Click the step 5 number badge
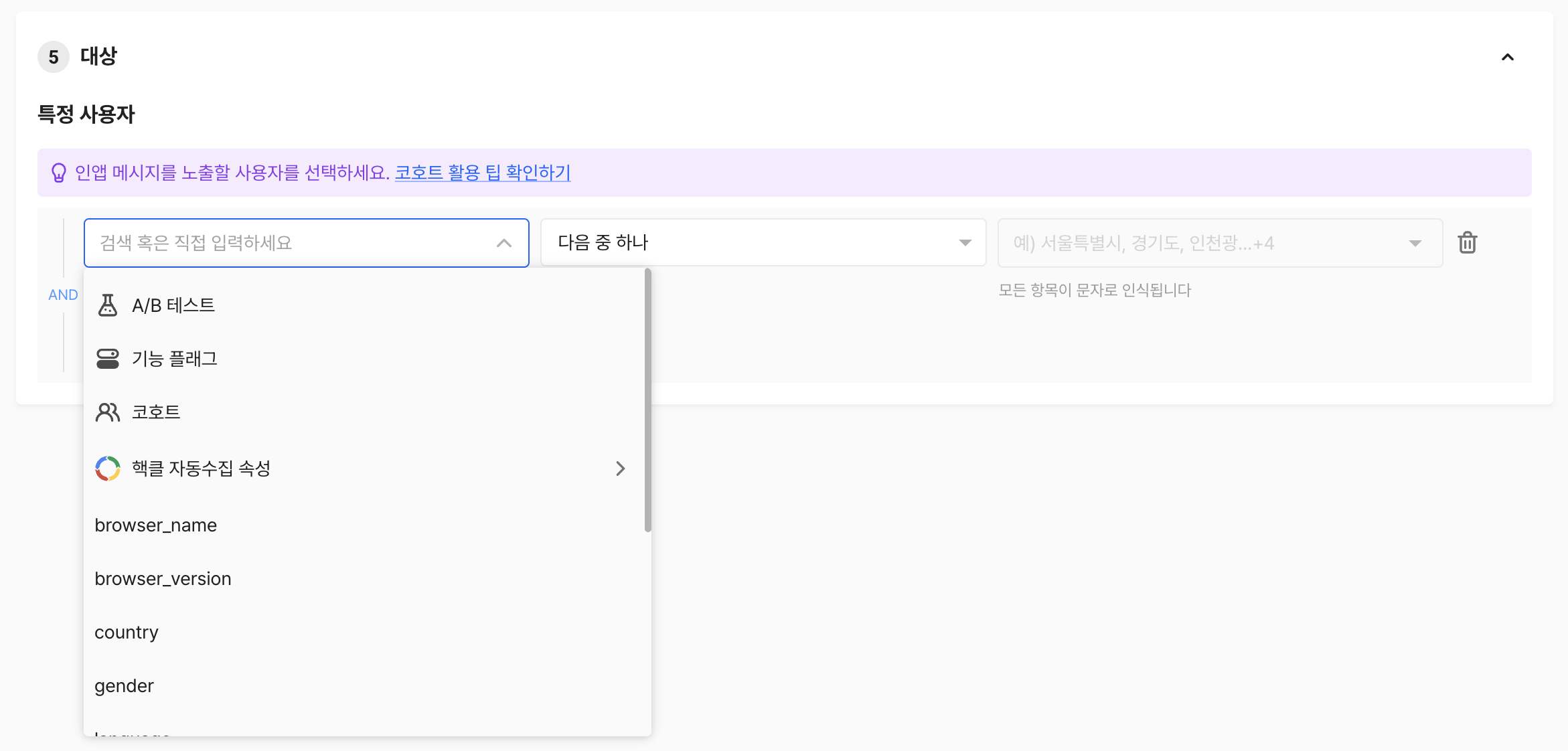This screenshot has width=1568, height=751. [x=54, y=57]
